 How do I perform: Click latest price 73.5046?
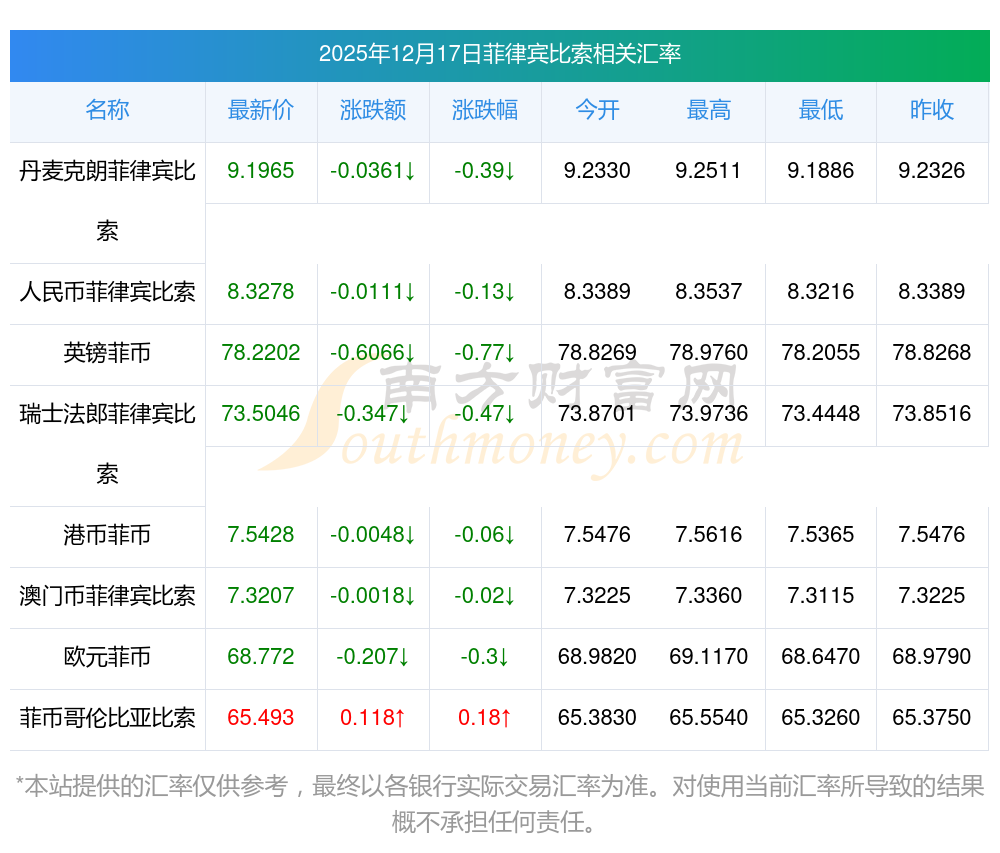tap(261, 414)
